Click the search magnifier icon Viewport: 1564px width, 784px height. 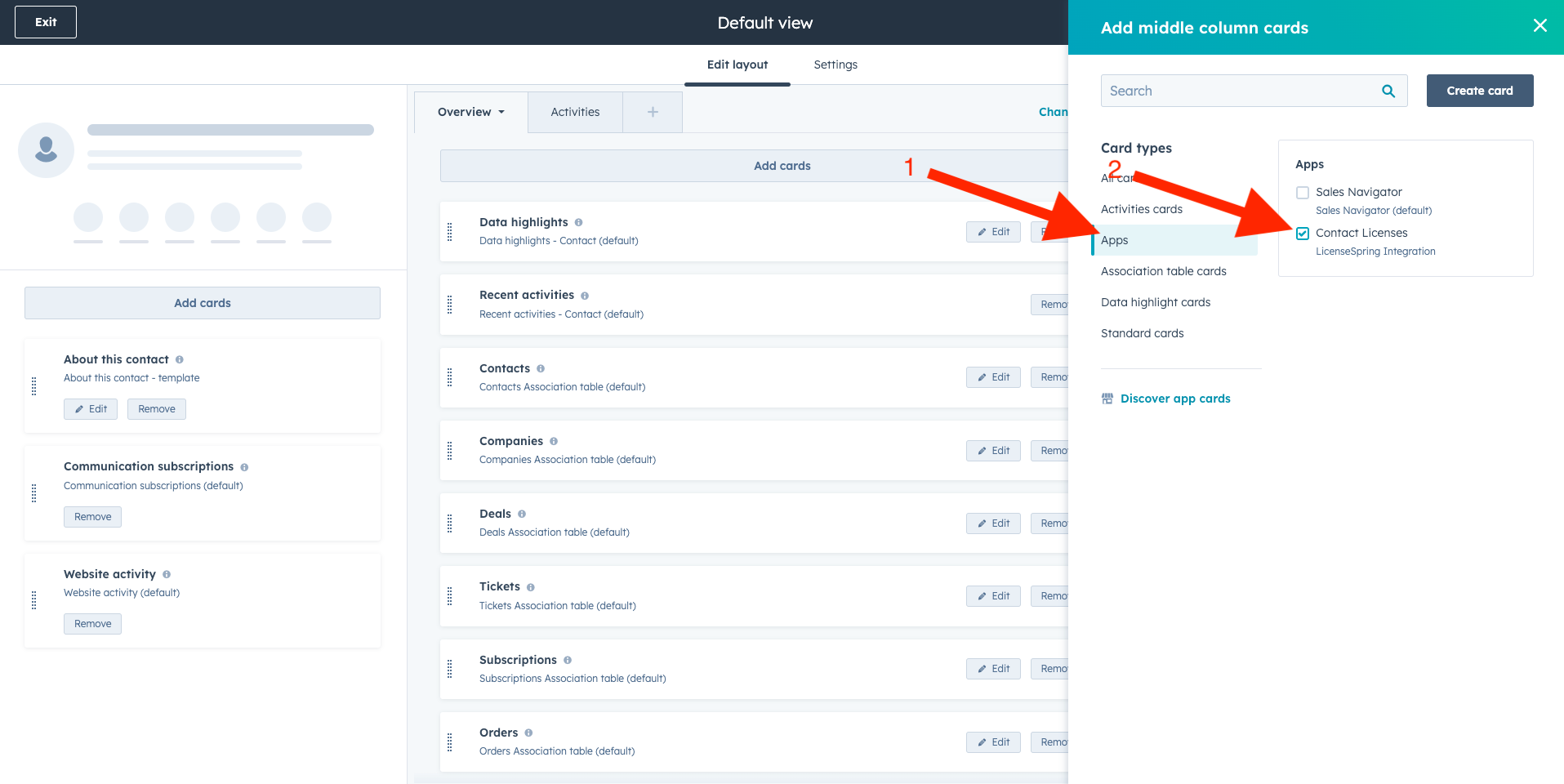1388,91
